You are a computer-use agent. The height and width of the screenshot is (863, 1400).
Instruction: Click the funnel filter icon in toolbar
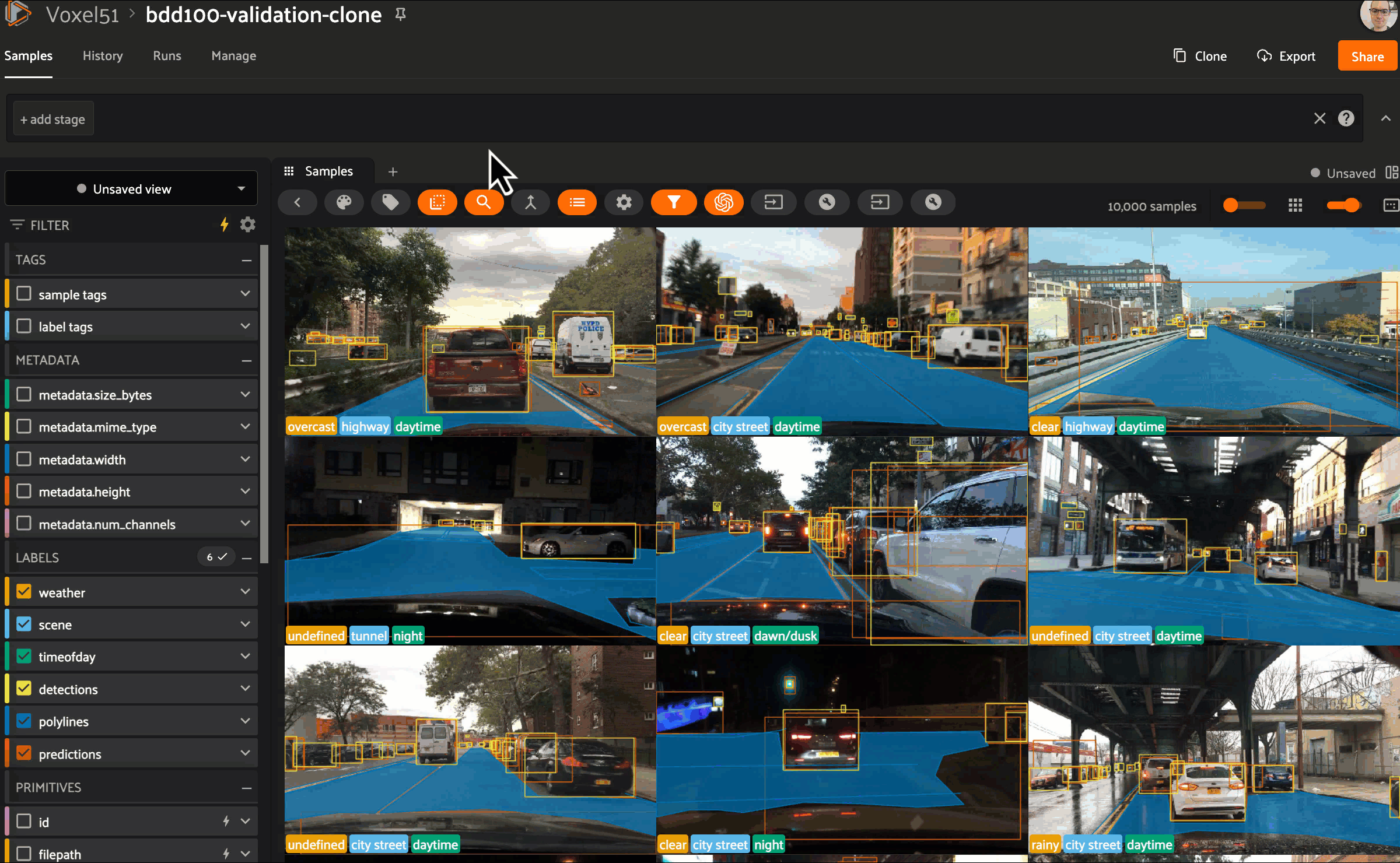(674, 202)
